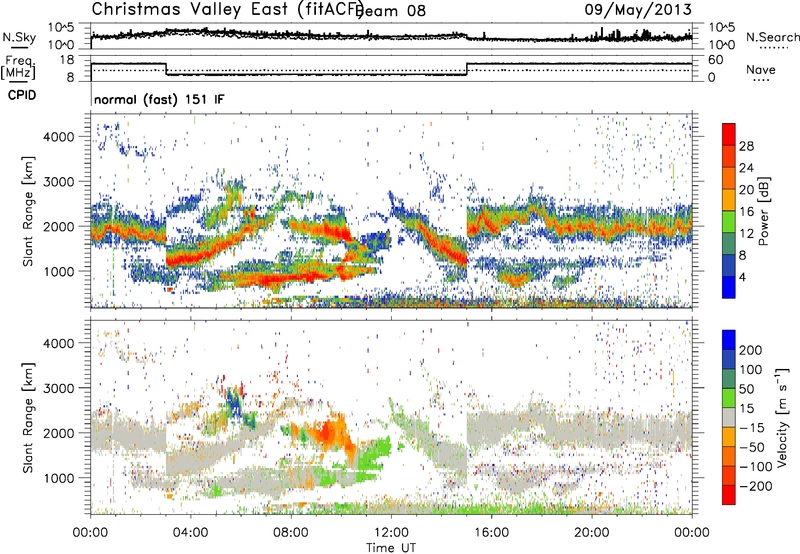This screenshot has width=800, height=554.
Task: Pick the red bottom segment of velocity colorbar
Action: (729, 495)
